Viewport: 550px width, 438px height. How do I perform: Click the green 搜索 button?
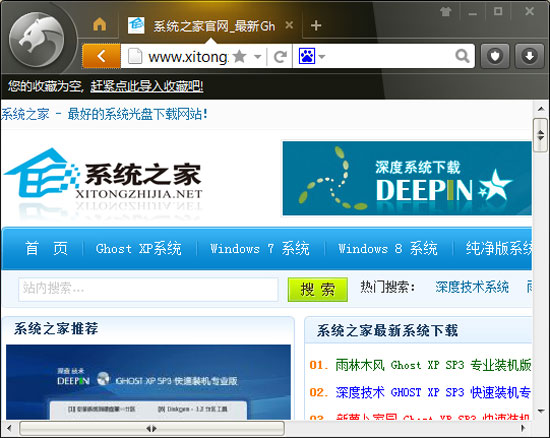click(317, 289)
